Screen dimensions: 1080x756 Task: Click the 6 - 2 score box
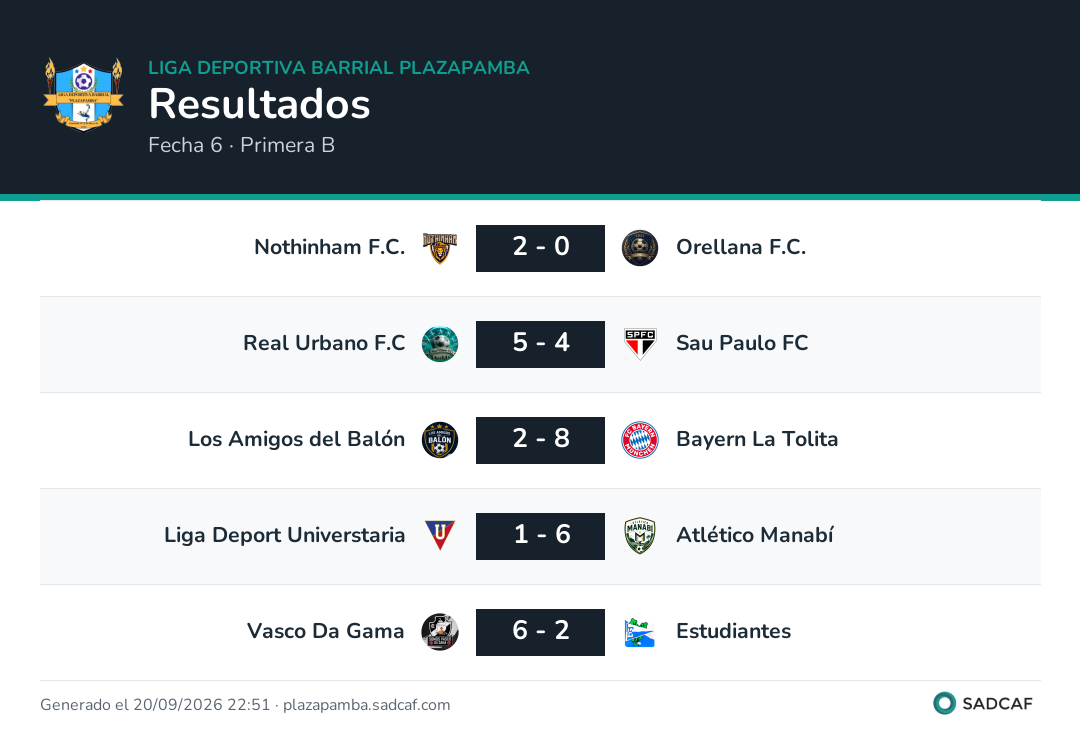[540, 632]
